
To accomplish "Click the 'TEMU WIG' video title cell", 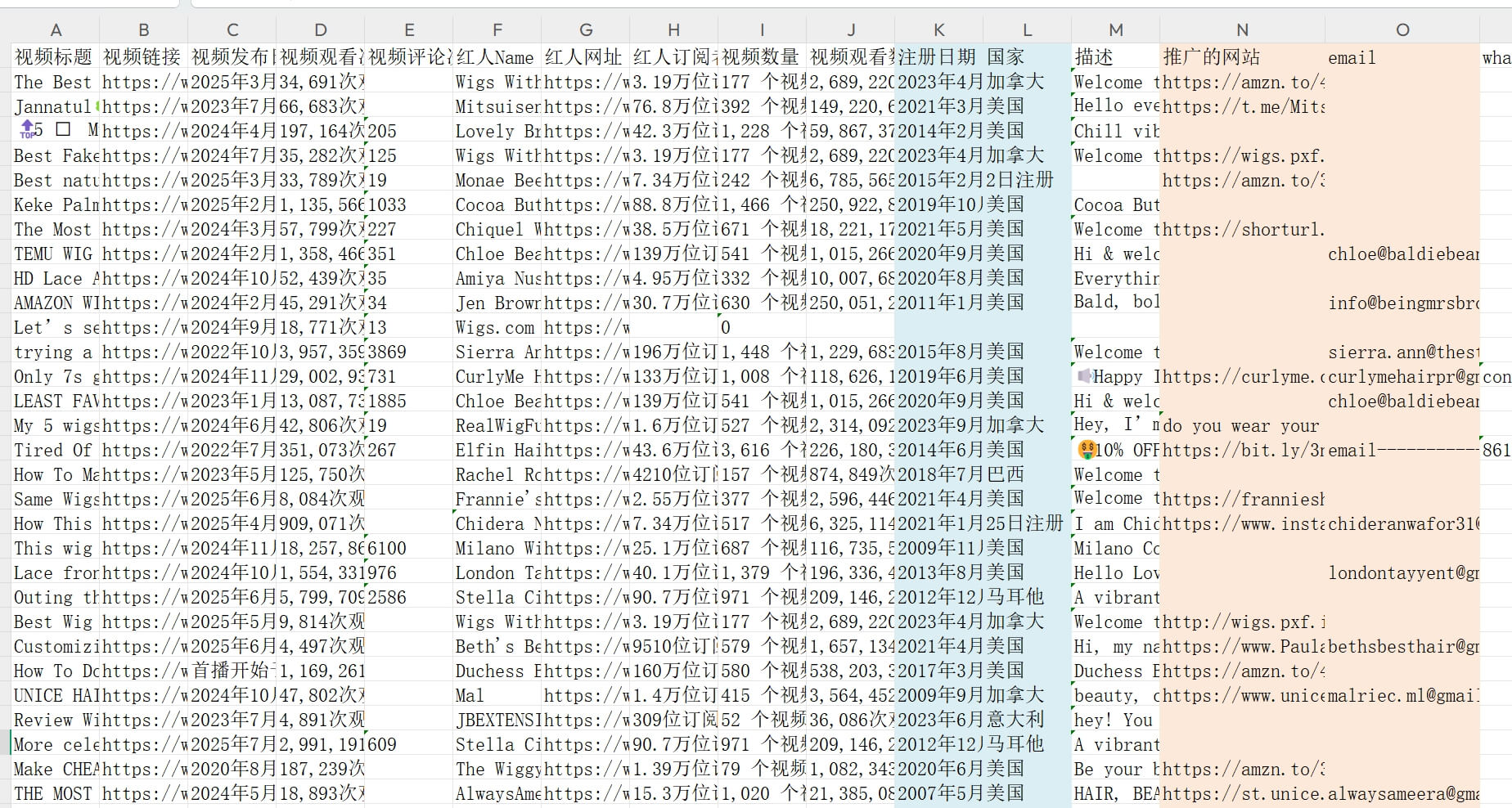I will [56, 254].
